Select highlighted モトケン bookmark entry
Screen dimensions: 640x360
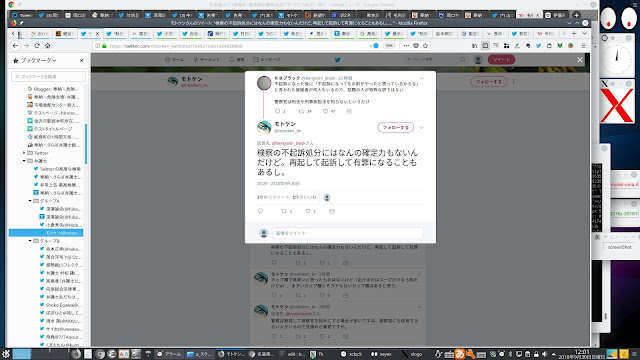(46, 233)
